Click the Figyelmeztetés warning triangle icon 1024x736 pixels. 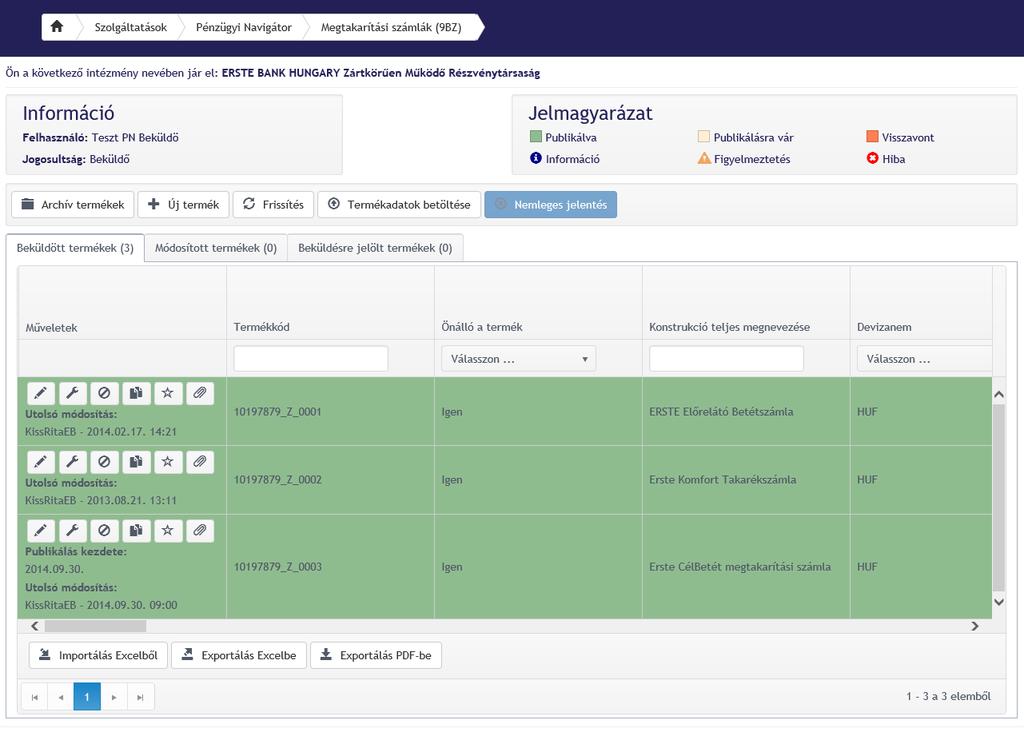pyautogui.click(x=704, y=158)
